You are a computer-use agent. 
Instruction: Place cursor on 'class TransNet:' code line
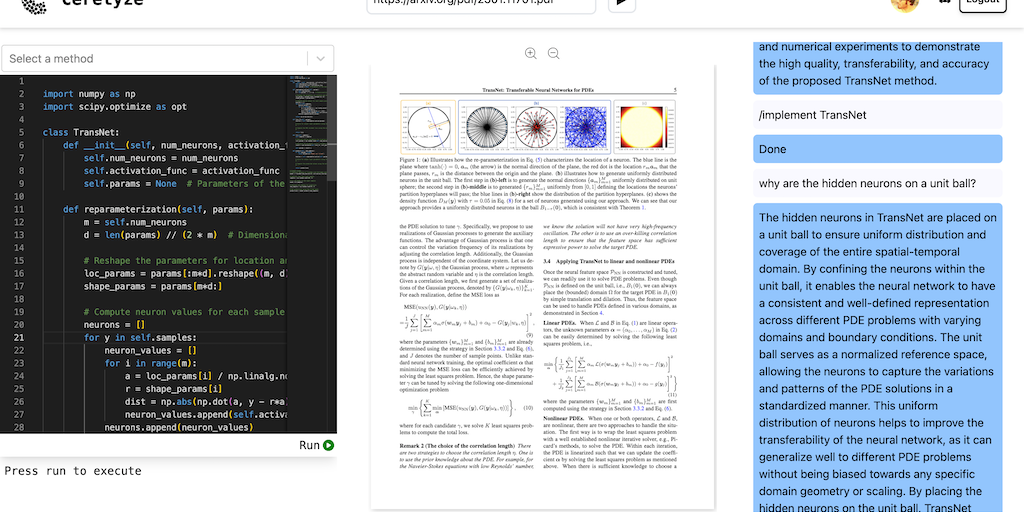pyautogui.click(x=81, y=132)
